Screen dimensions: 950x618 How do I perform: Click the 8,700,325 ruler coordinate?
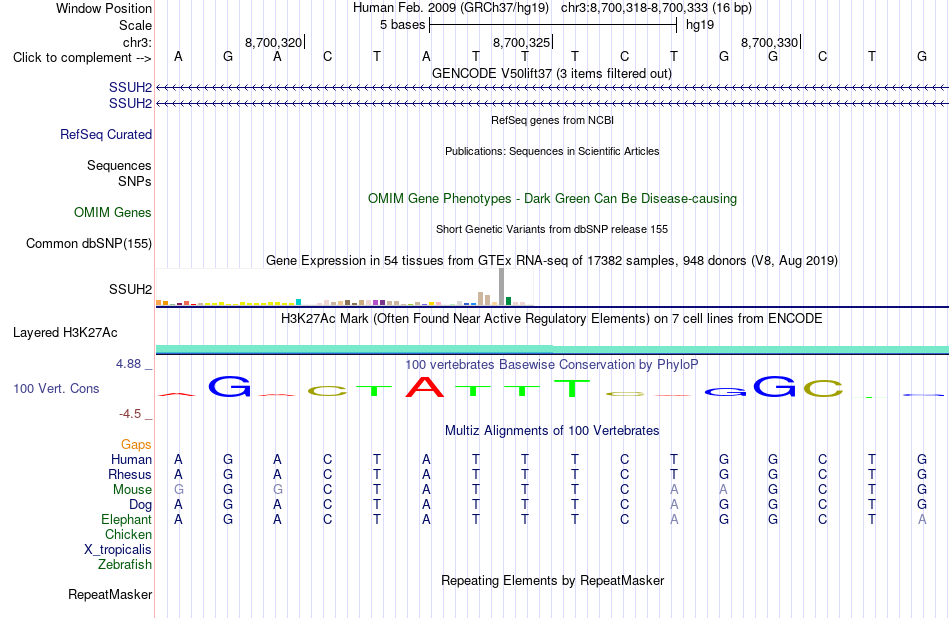pos(521,42)
